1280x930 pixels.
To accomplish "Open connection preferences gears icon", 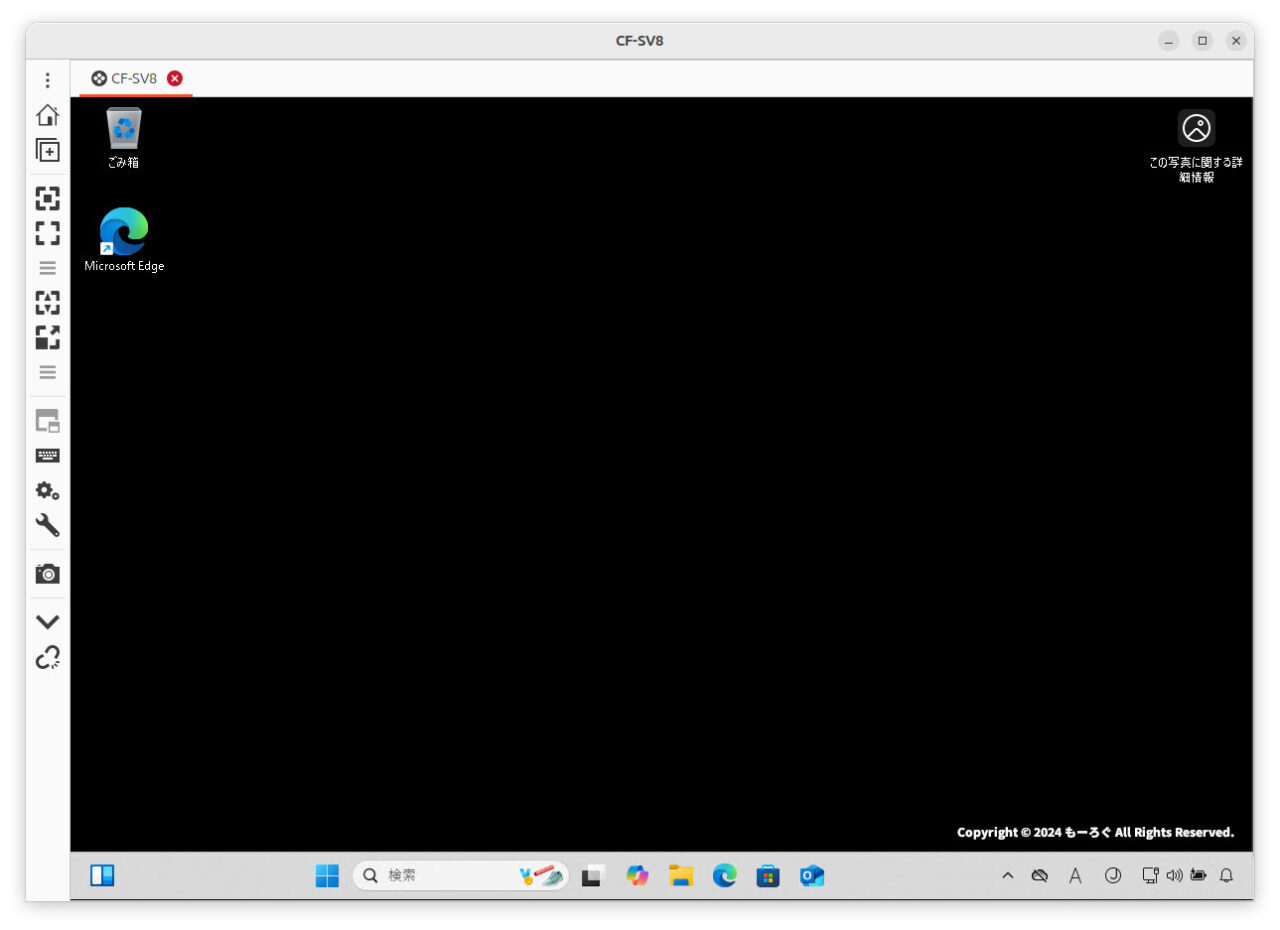I will [x=47, y=491].
